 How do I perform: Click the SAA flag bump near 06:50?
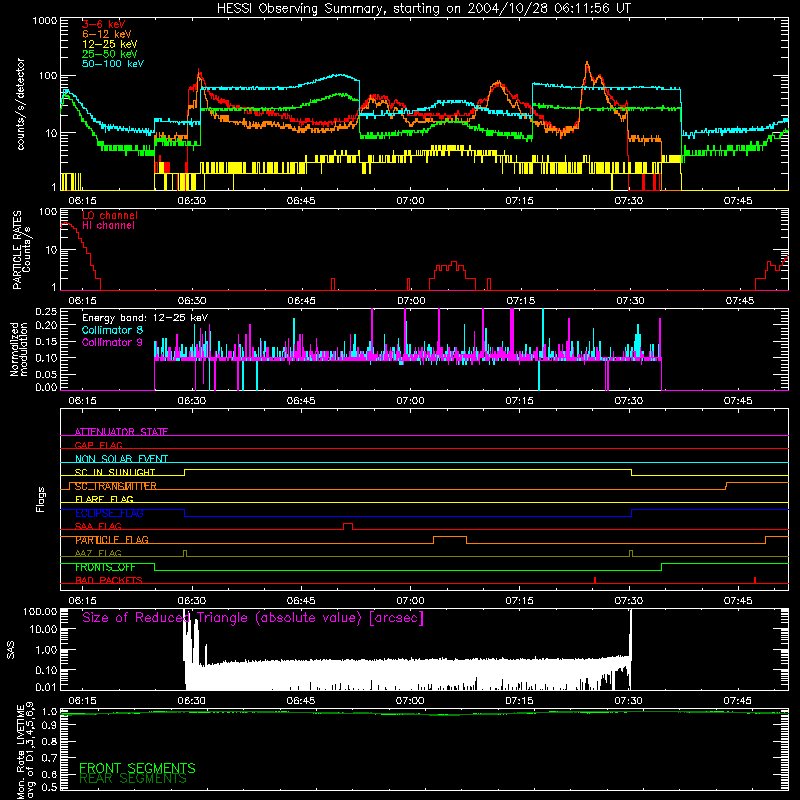pyautogui.click(x=347, y=526)
